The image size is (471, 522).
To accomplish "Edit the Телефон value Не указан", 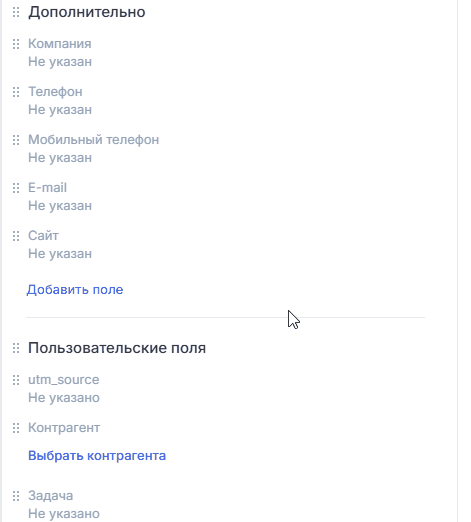I will pos(60,110).
